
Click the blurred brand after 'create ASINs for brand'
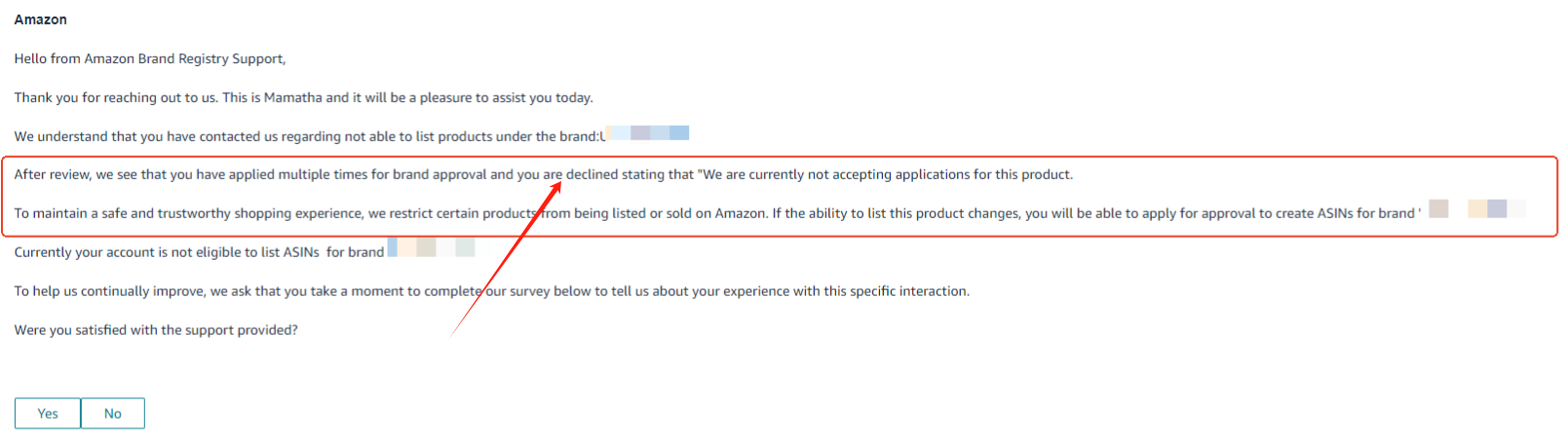pos(1476,208)
